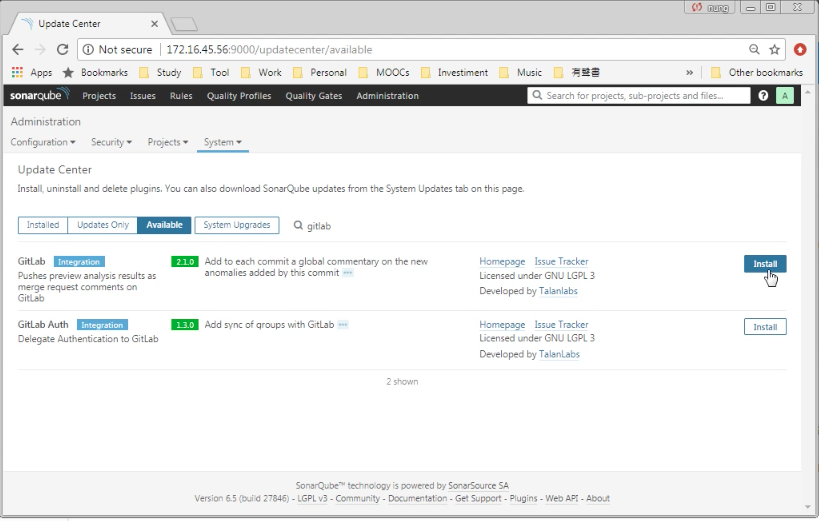Screen dimensions: 819x521
Task: Click the SonarQube logo
Action: click(39, 95)
